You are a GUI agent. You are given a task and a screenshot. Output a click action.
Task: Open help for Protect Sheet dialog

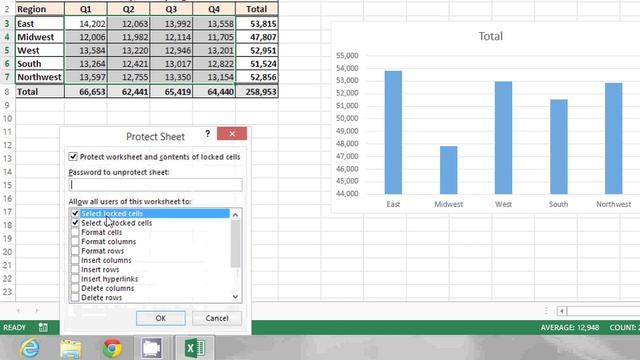click(208, 133)
